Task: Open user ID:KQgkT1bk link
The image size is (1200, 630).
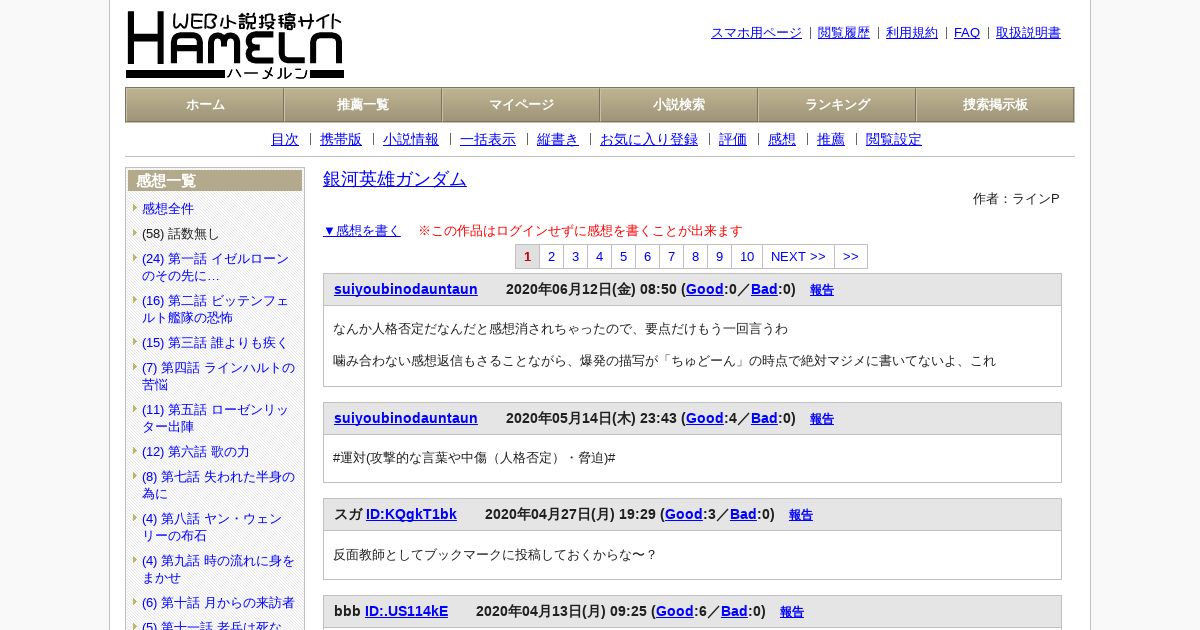Action: click(411, 514)
